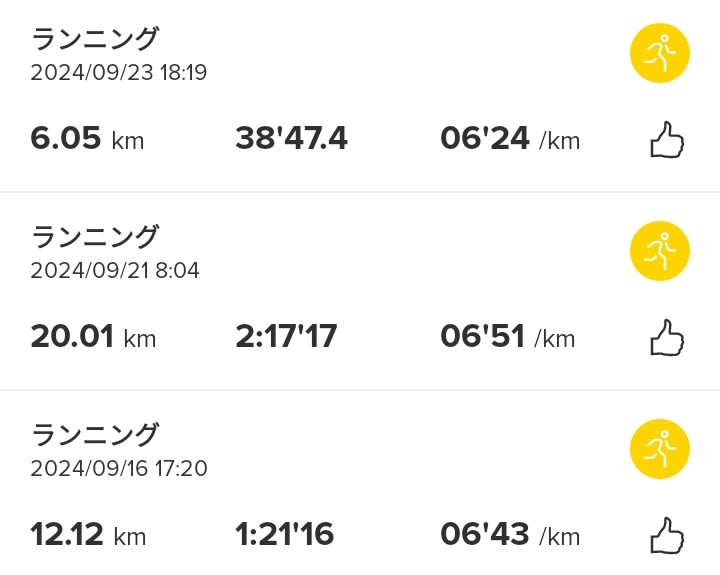Like the 20.01 km run
This screenshot has height=575, width=720.
tap(667, 338)
